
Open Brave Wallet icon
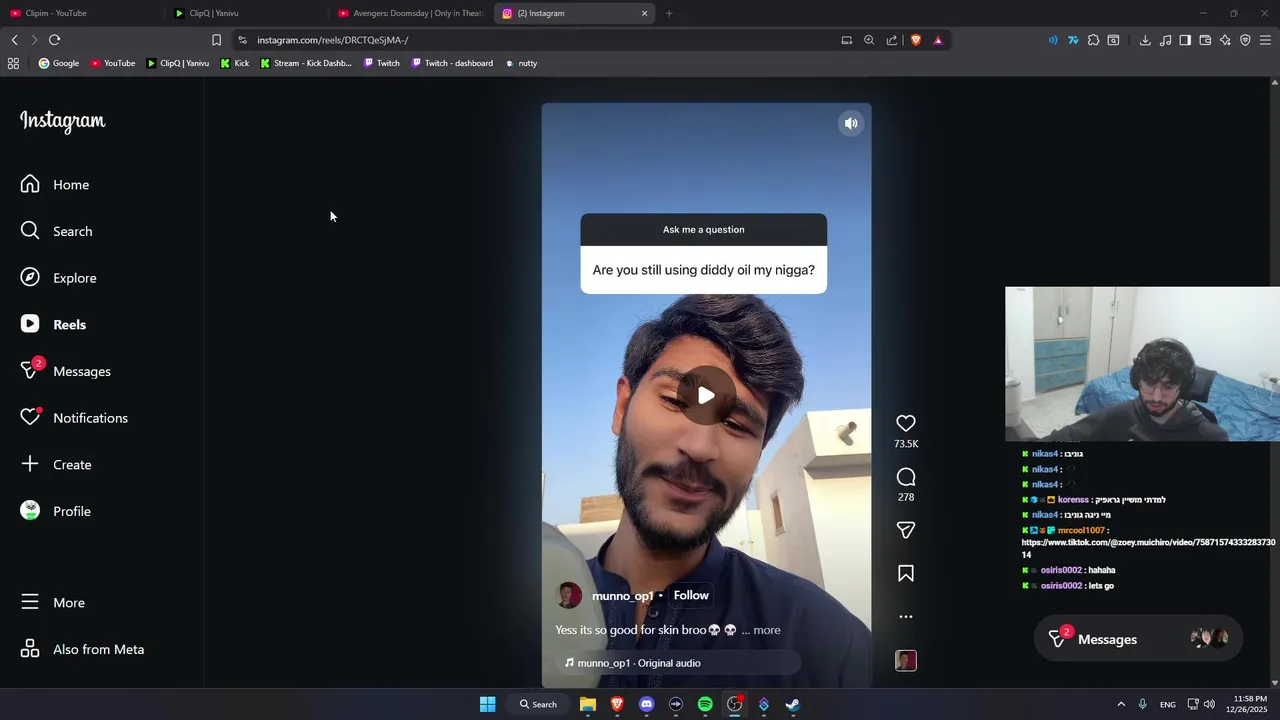(1205, 40)
